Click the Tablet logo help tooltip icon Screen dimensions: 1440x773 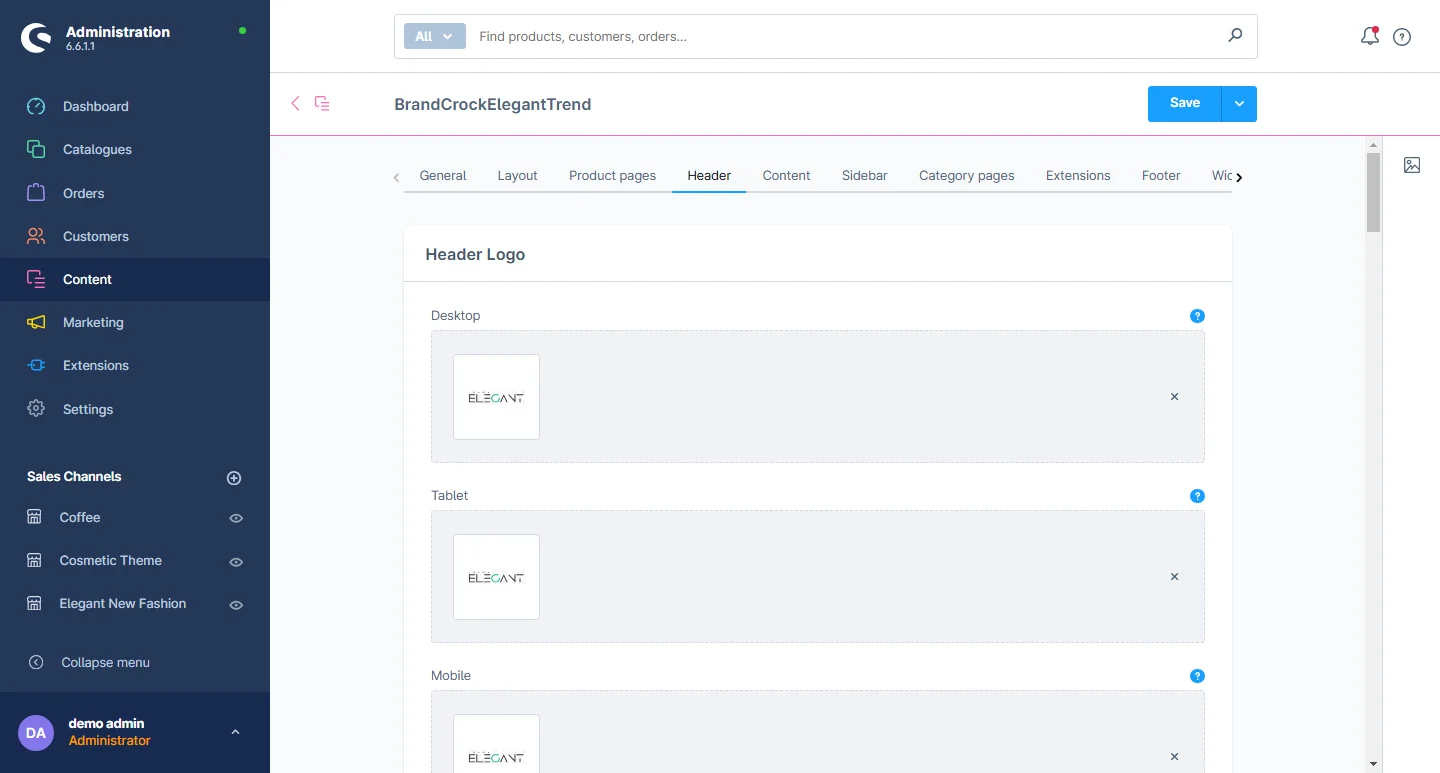1197,496
